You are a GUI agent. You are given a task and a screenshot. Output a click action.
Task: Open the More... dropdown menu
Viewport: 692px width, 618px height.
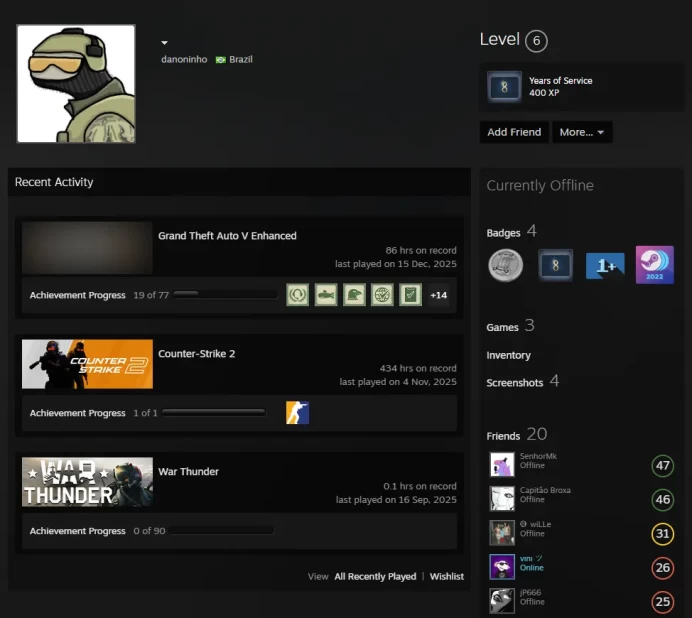click(x=582, y=132)
